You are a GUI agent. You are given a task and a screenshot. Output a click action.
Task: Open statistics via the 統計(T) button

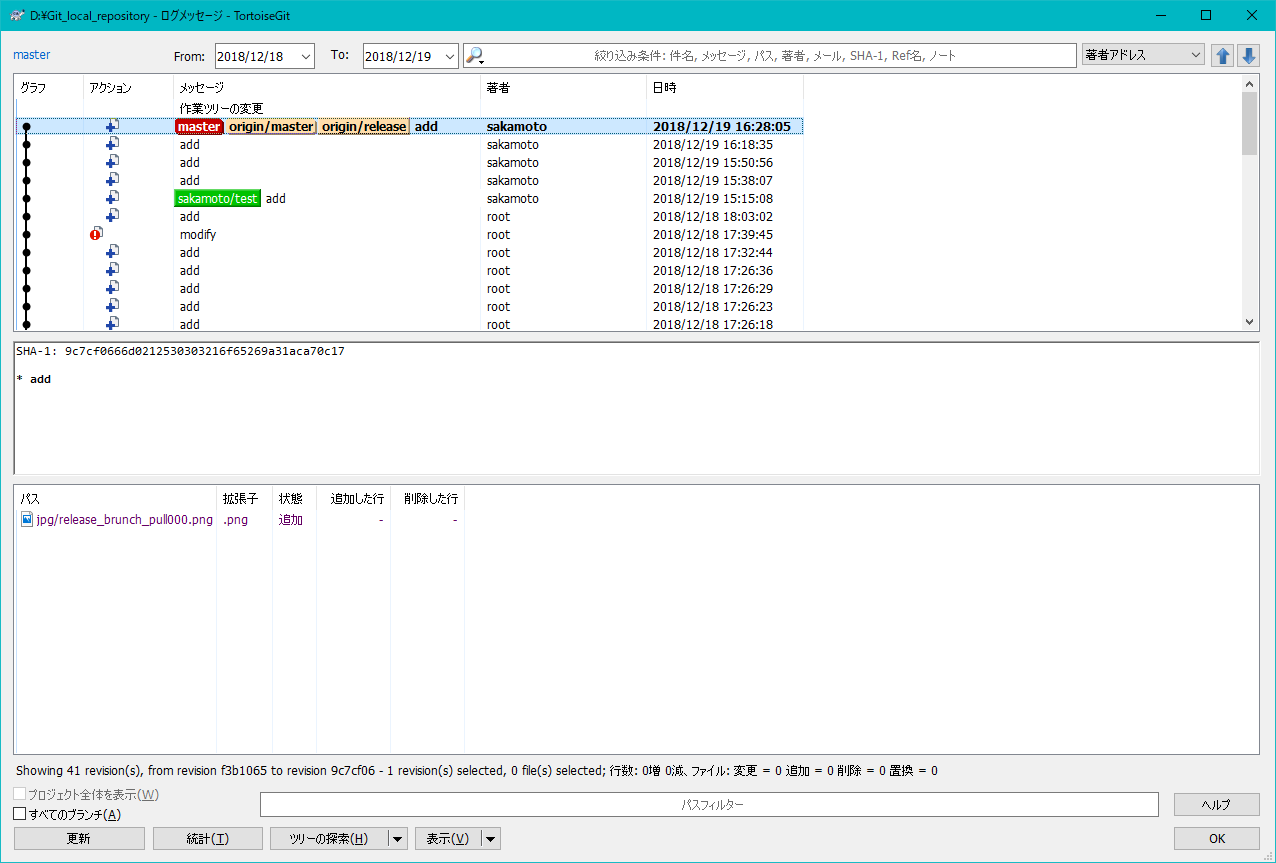pos(207,838)
